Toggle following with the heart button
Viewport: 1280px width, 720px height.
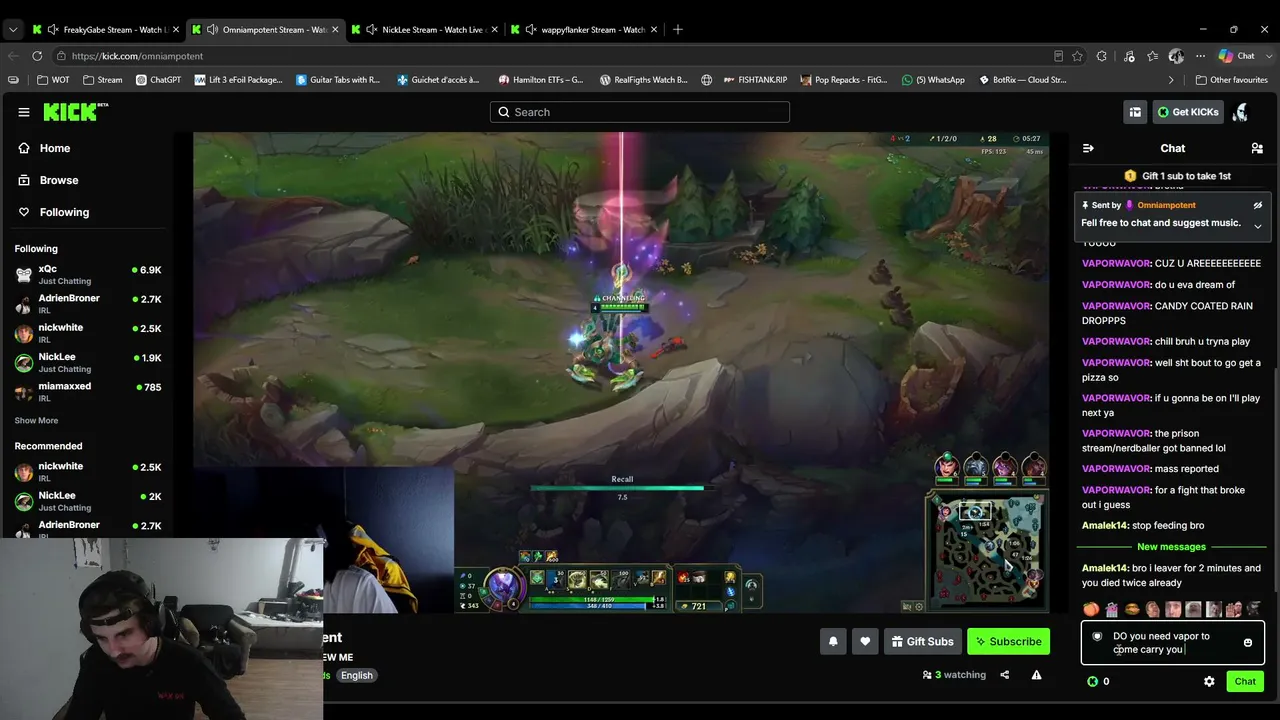[865, 641]
